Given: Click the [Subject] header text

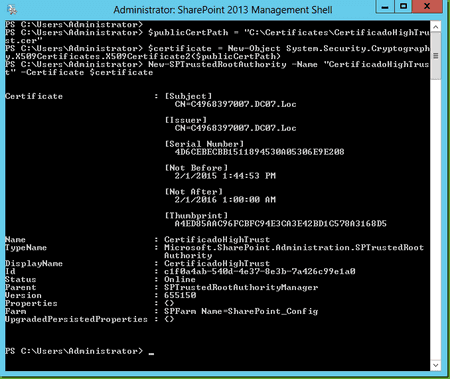Looking at the screenshot, I should point(188,96).
